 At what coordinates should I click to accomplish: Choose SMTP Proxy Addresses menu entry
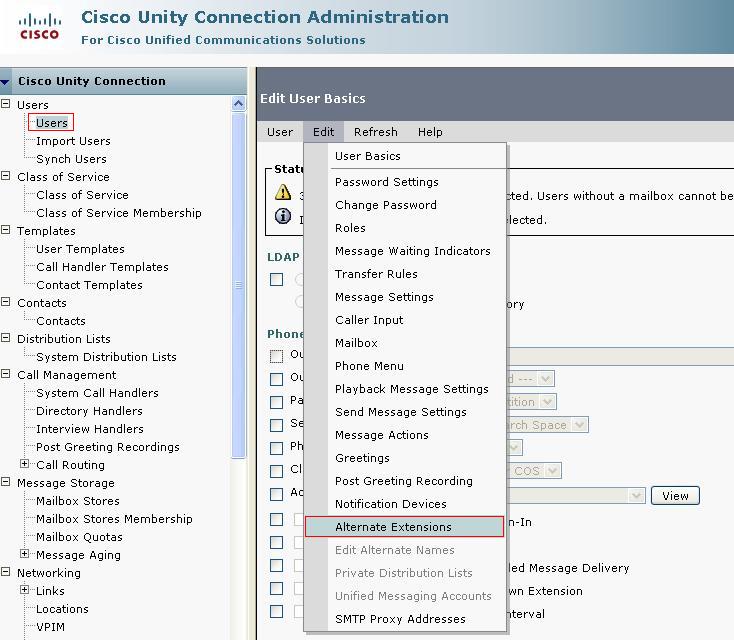(x=400, y=618)
